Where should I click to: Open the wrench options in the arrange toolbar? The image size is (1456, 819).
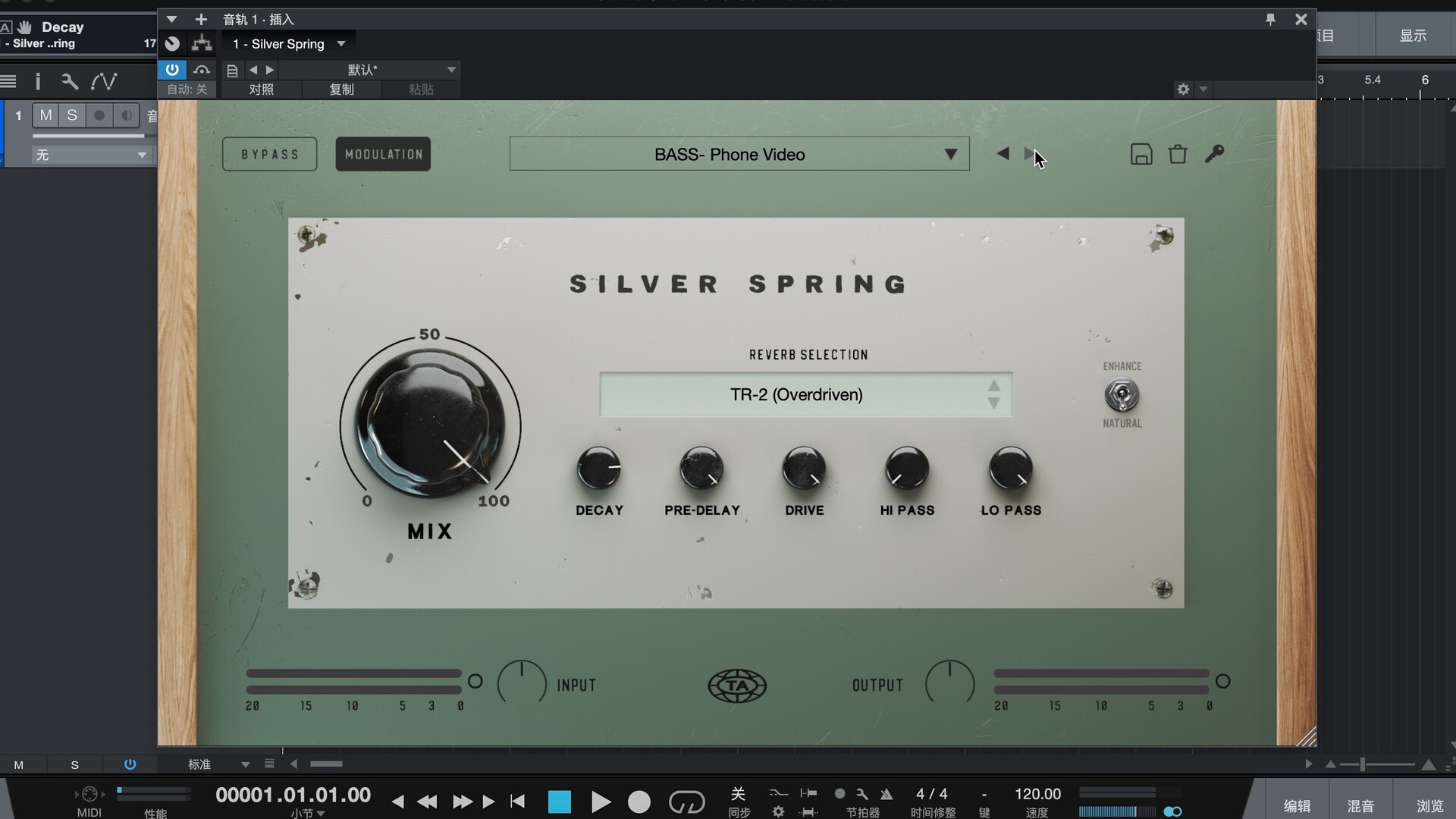click(70, 81)
